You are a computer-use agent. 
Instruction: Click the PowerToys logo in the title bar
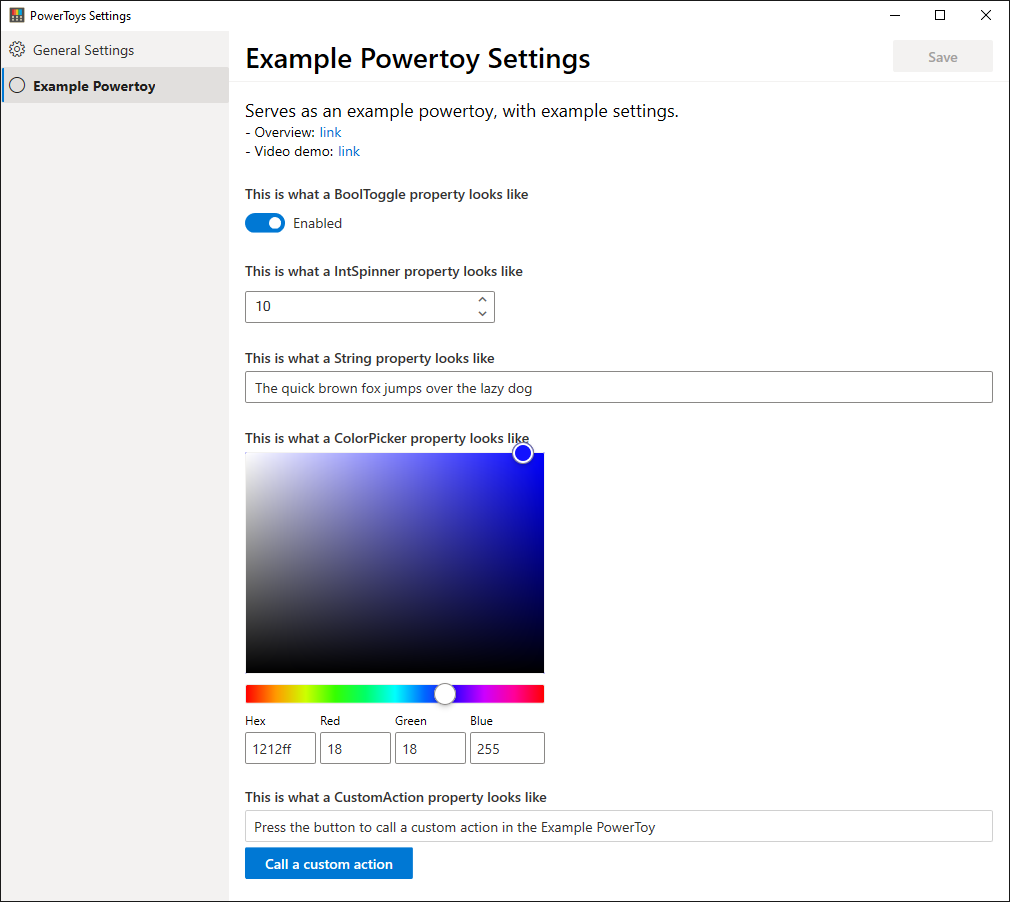(x=16, y=15)
